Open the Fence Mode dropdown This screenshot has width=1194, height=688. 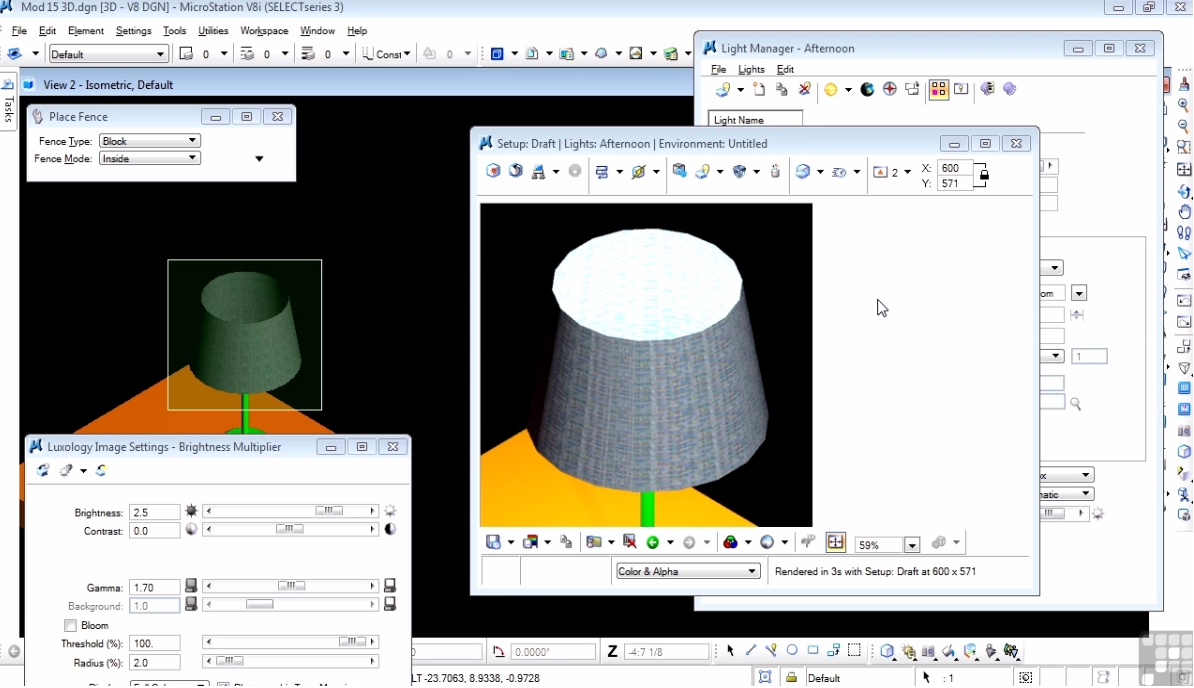coord(150,158)
